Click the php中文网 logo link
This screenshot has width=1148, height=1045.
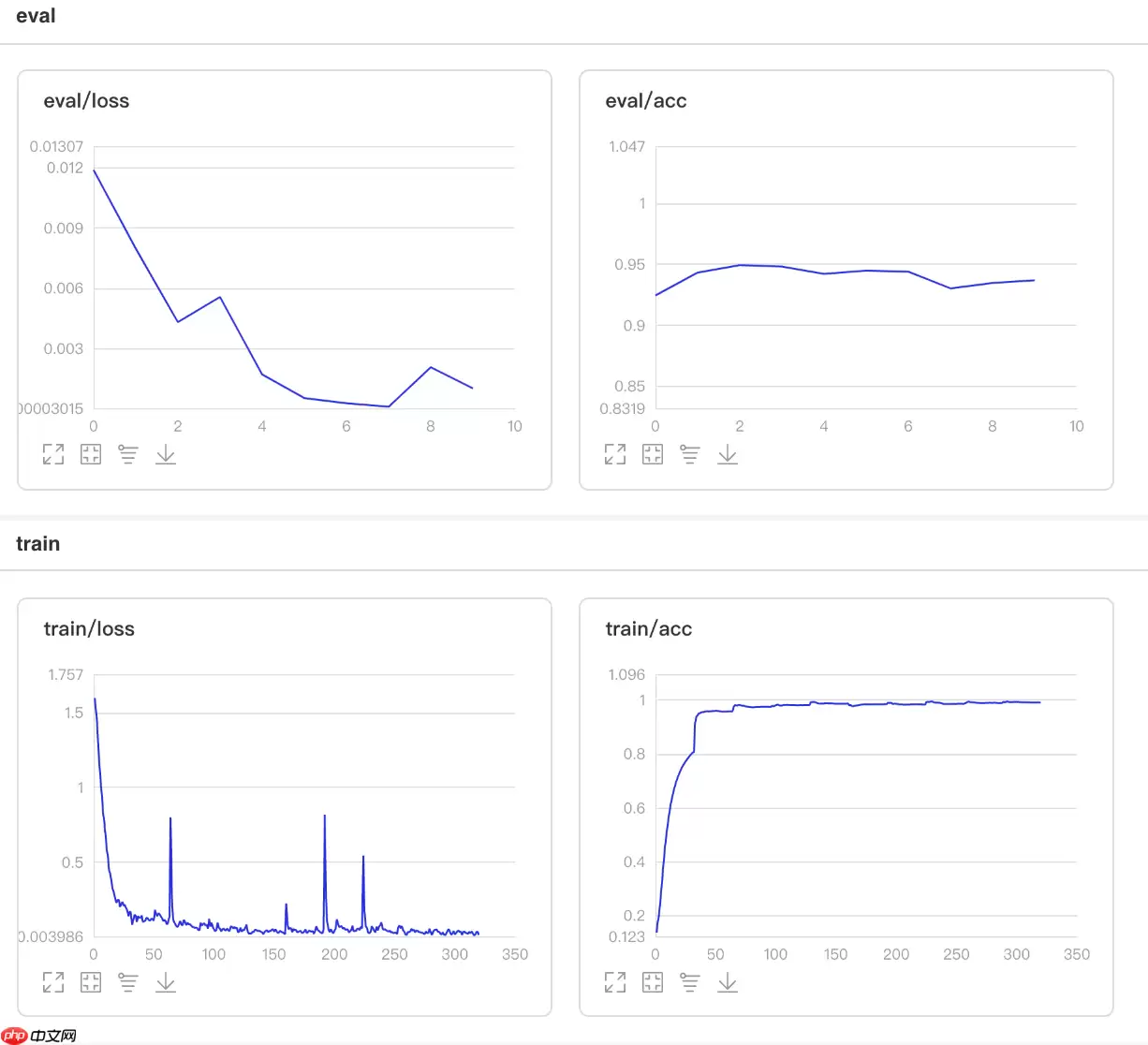pyautogui.click(x=39, y=1035)
